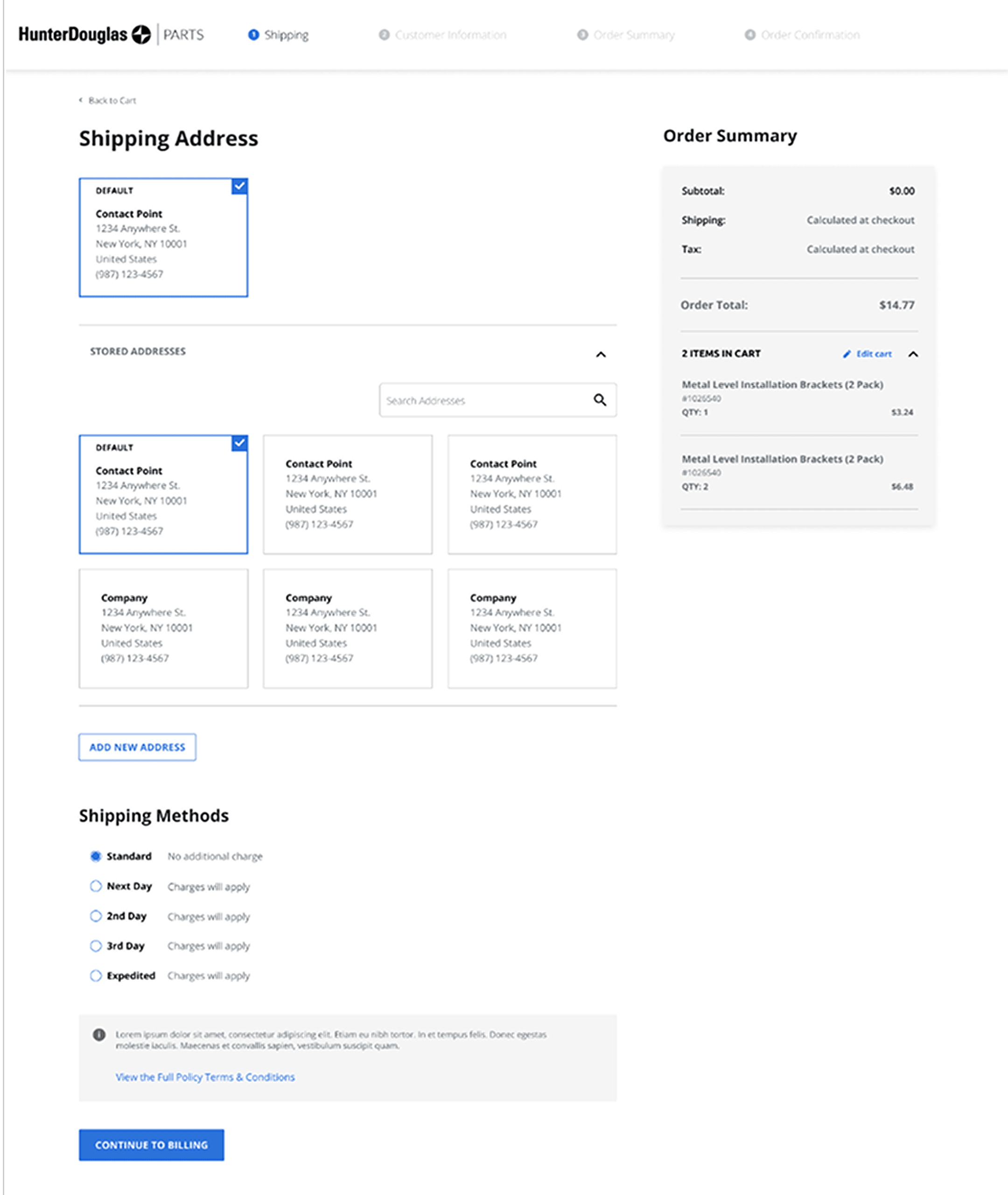
Task: Click the pencil icon beside Edit cart
Action: 847,354
